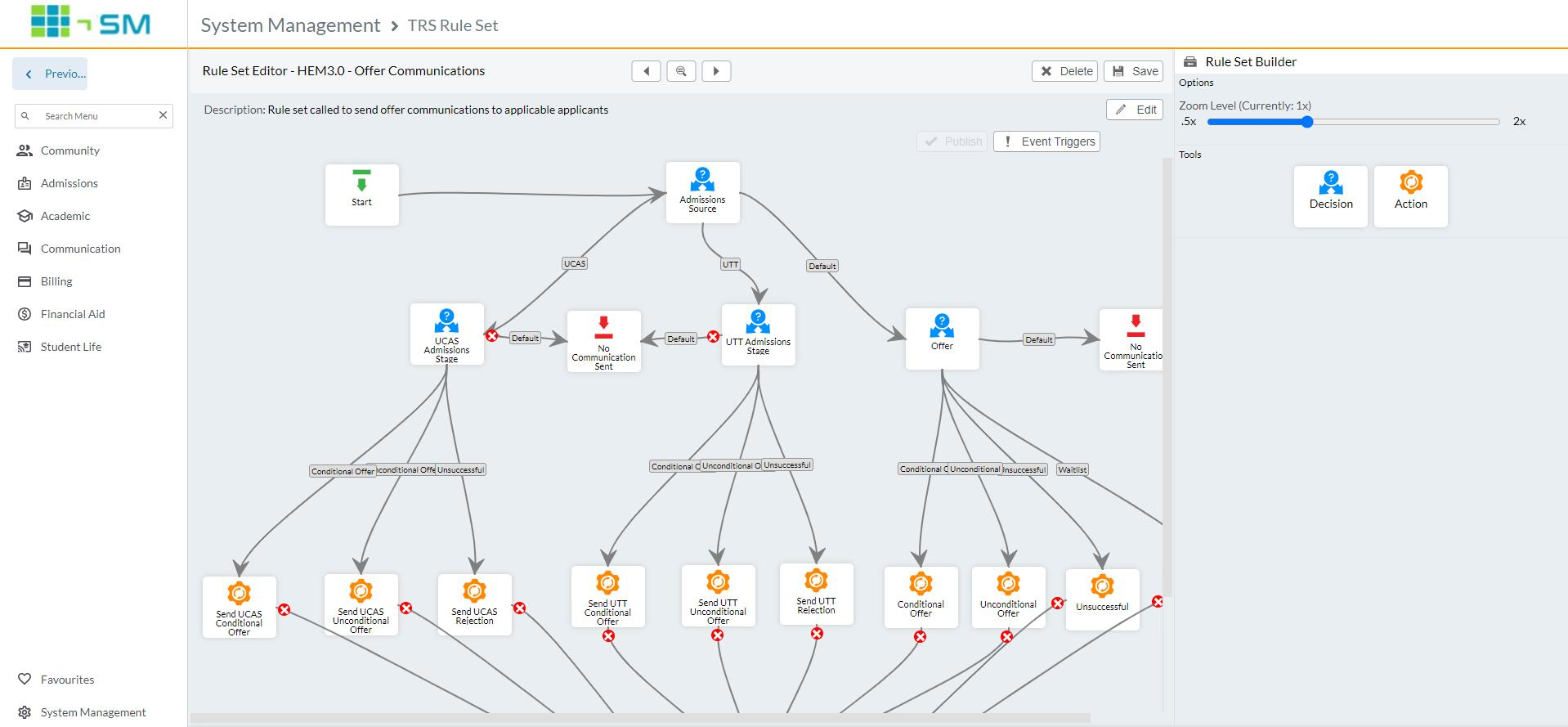The image size is (1568, 727).
Task: Edit the rule set description
Action: (1135, 110)
